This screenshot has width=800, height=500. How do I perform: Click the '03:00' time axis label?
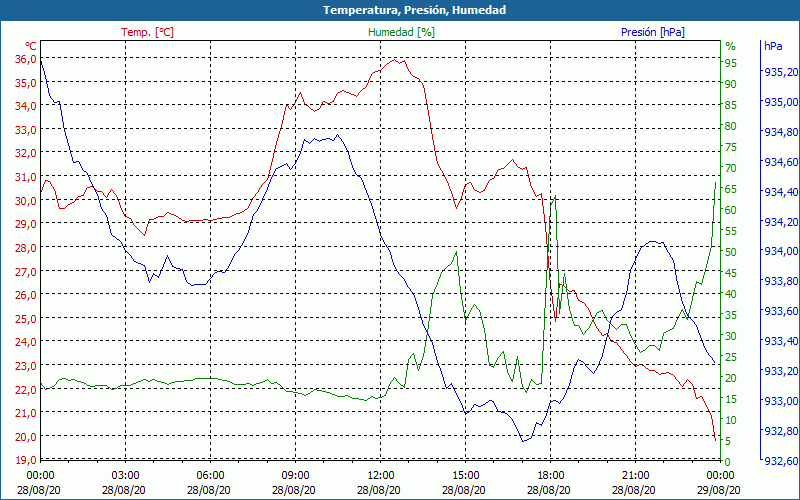tap(126, 476)
